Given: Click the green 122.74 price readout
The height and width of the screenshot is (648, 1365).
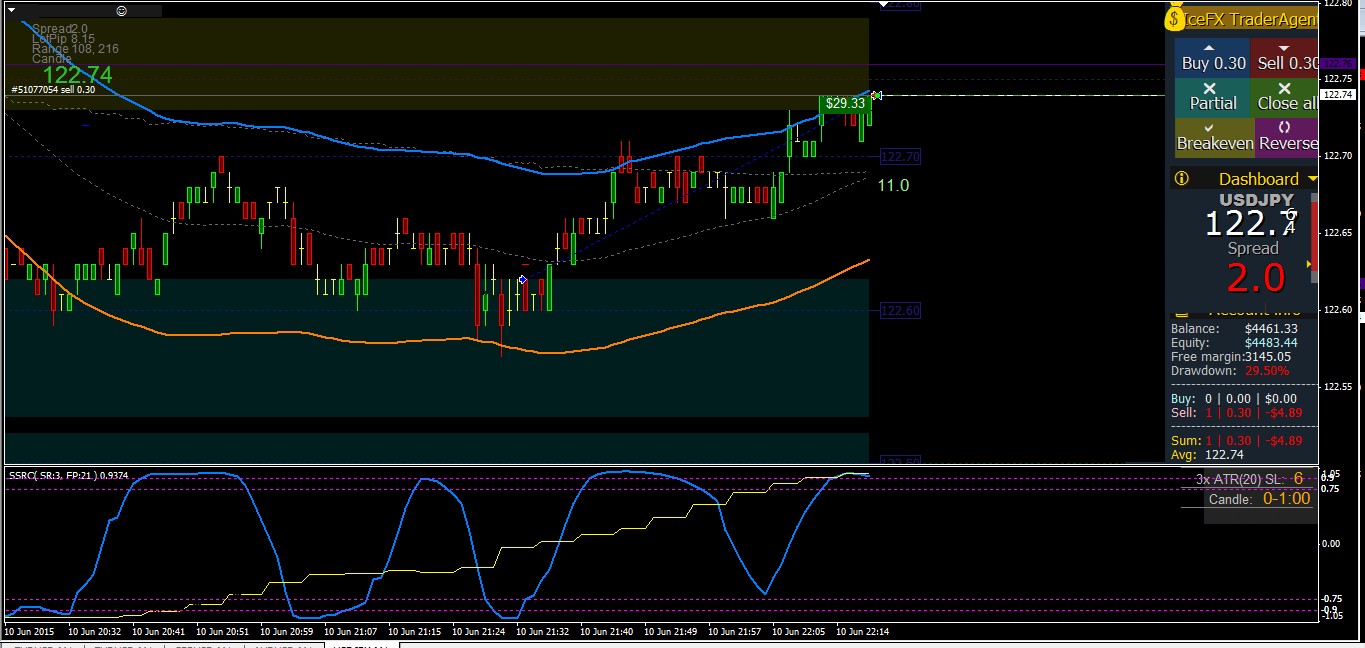Looking at the screenshot, I should (x=77, y=75).
